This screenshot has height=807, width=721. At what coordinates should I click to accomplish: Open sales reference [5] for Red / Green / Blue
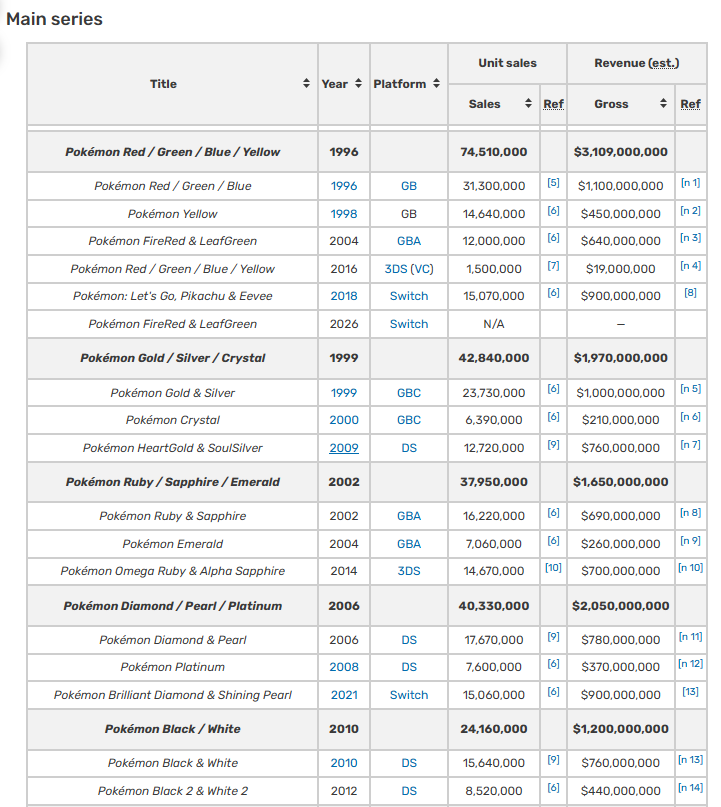coord(553,183)
